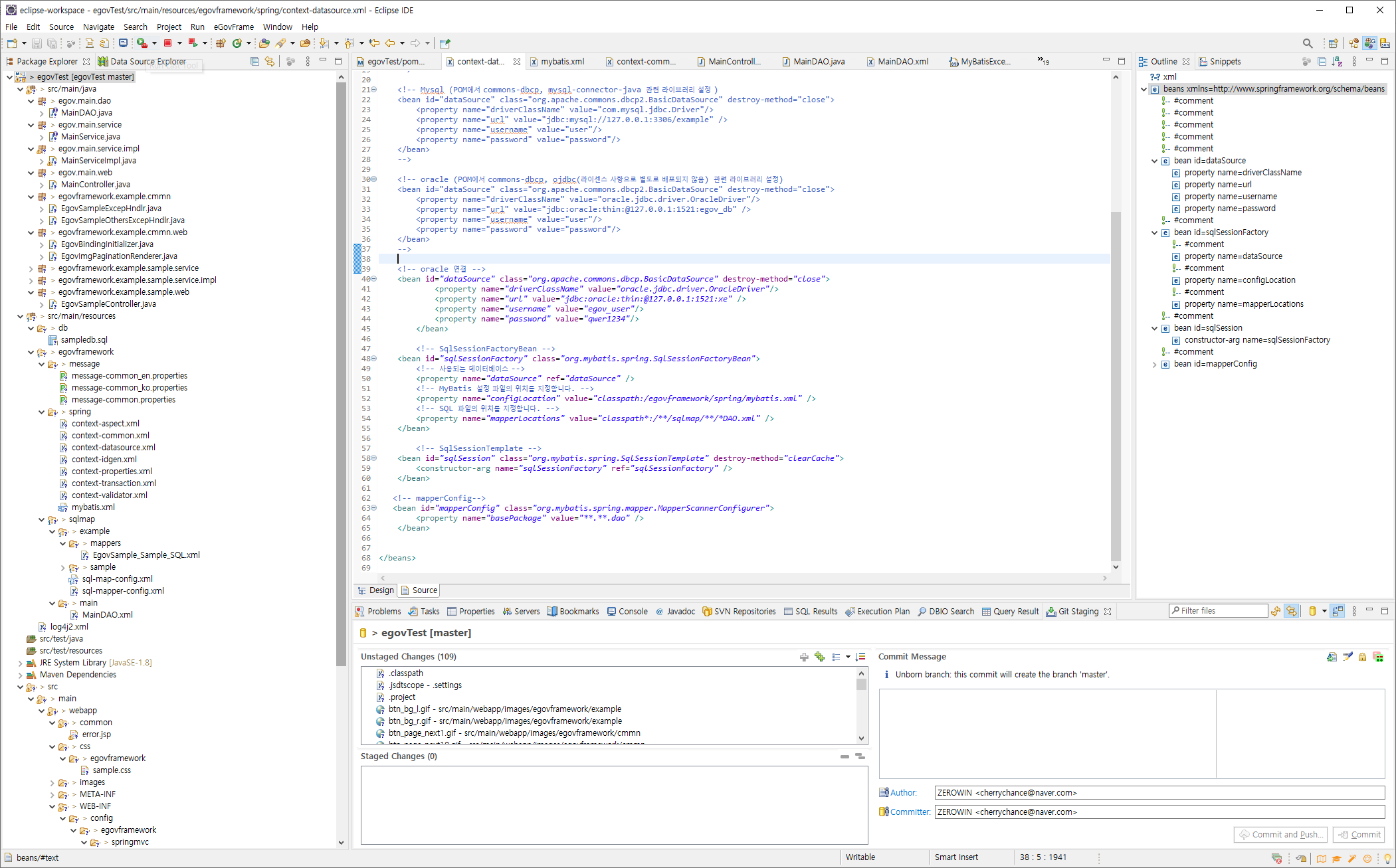Screen dimensions: 1396x868
Task: Toggle Link with Editor in Package Explorer
Action: point(270,61)
